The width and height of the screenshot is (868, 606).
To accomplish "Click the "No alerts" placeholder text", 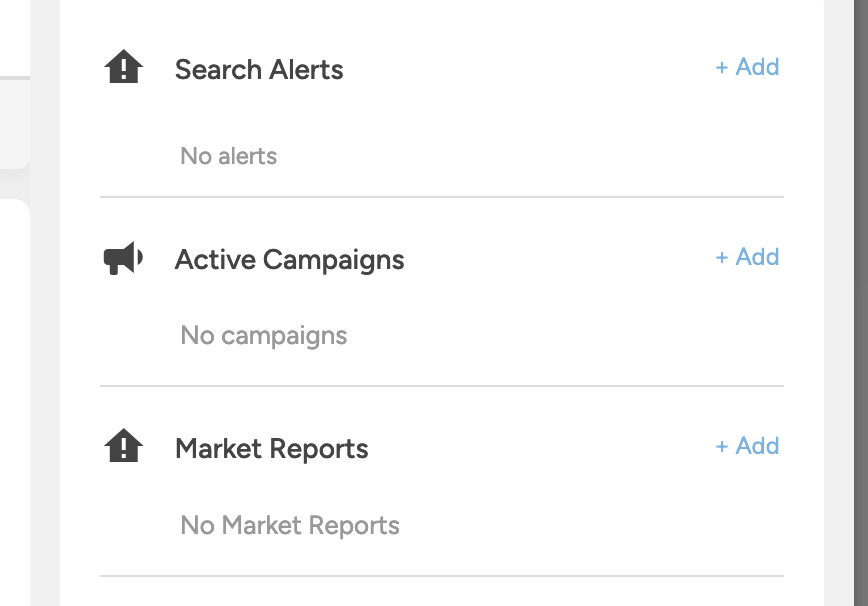I will point(229,156).
